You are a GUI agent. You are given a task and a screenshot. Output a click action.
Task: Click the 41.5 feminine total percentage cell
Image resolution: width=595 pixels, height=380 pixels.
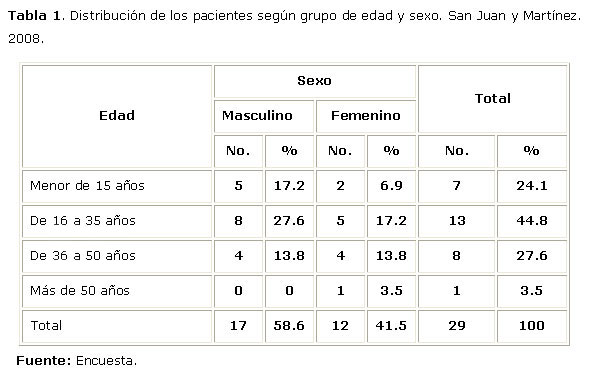pyautogui.click(x=391, y=326)
